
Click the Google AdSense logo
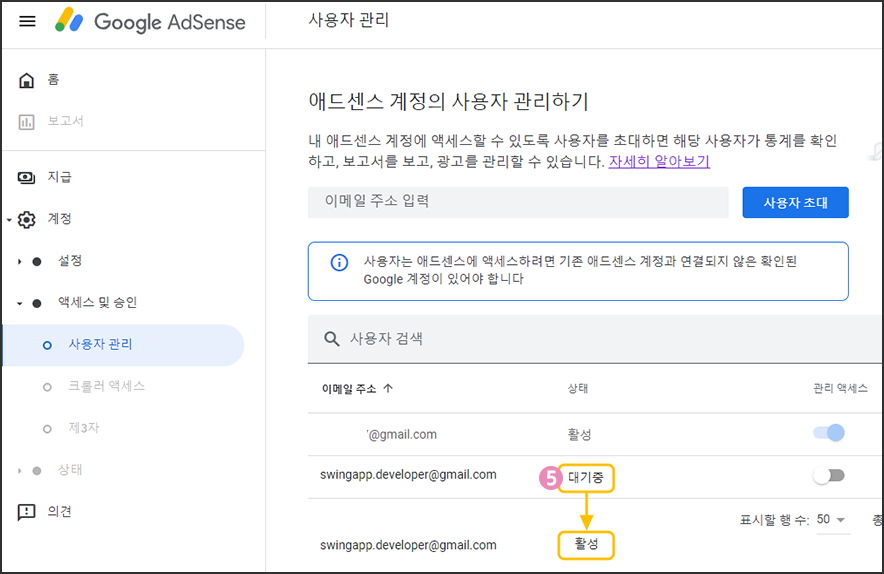point(150,21)
